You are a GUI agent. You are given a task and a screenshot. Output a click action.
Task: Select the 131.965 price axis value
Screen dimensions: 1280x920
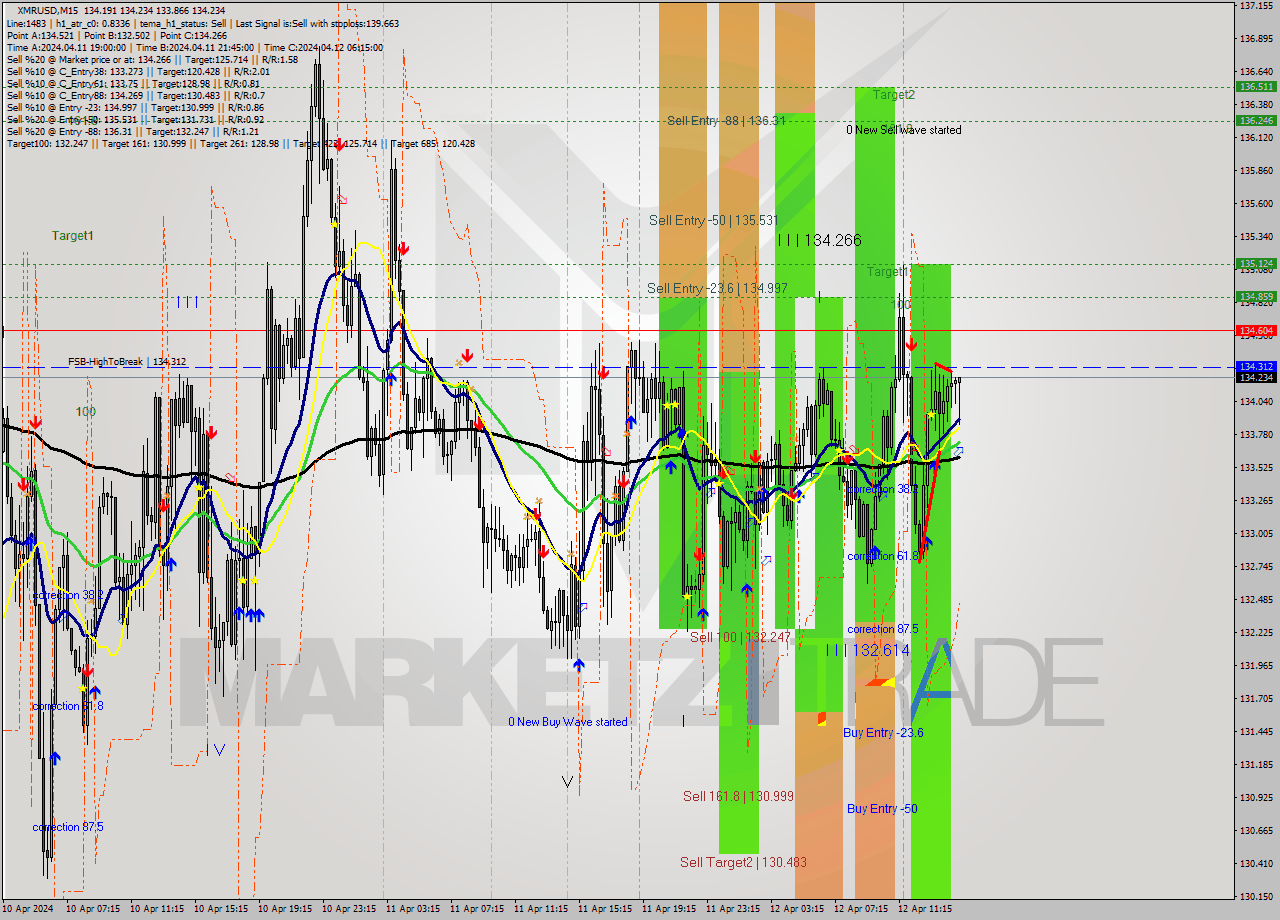tap(1257, 666)
